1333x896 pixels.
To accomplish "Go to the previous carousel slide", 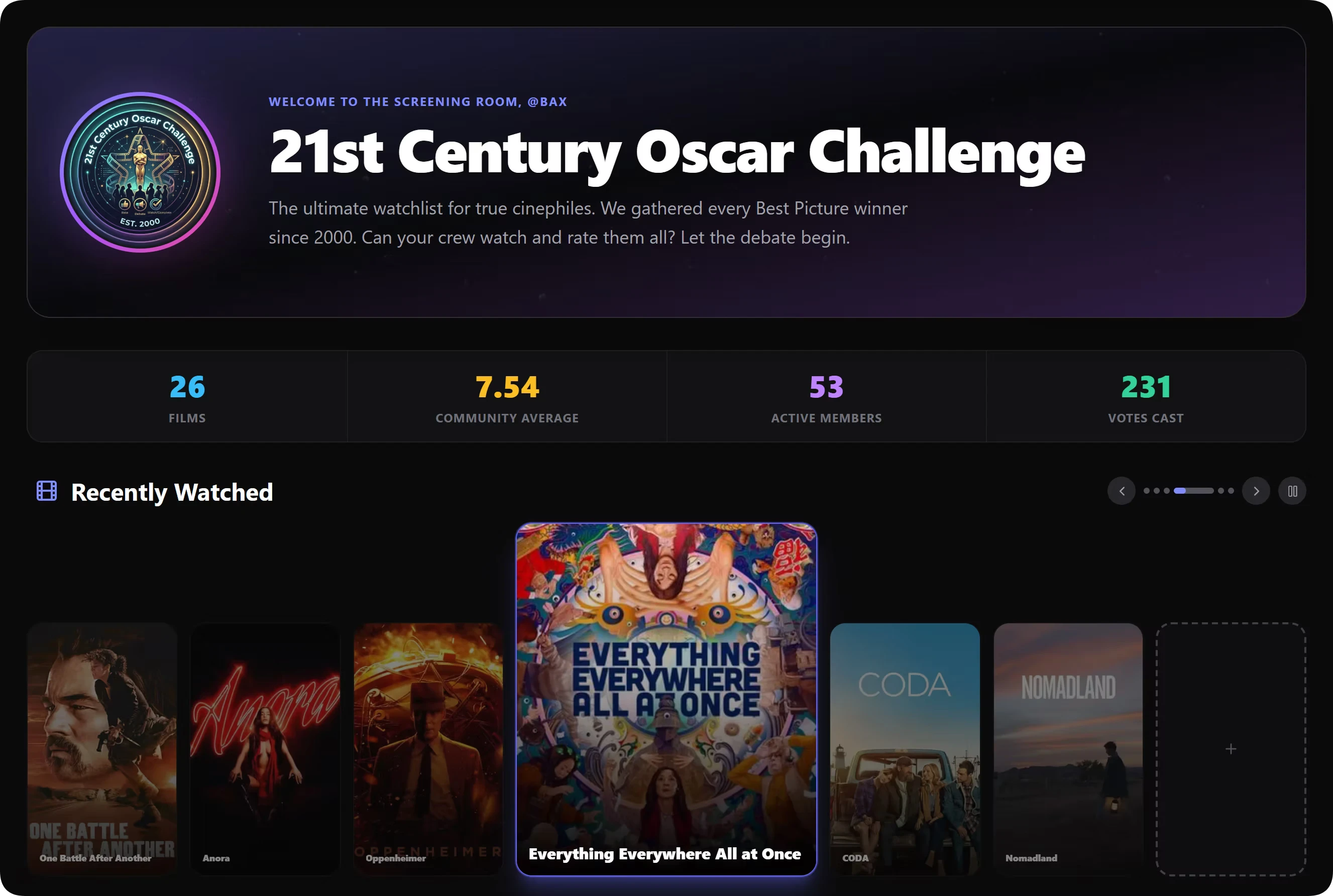I will click(x=1121, y=491).
